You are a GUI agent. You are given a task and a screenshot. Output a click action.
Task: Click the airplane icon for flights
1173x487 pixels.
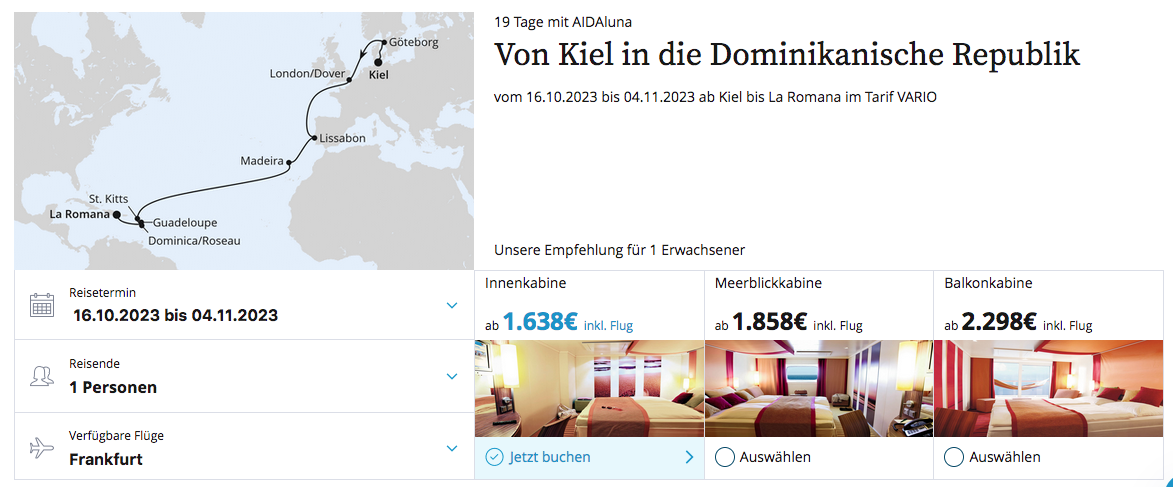[x=42, y=449]
